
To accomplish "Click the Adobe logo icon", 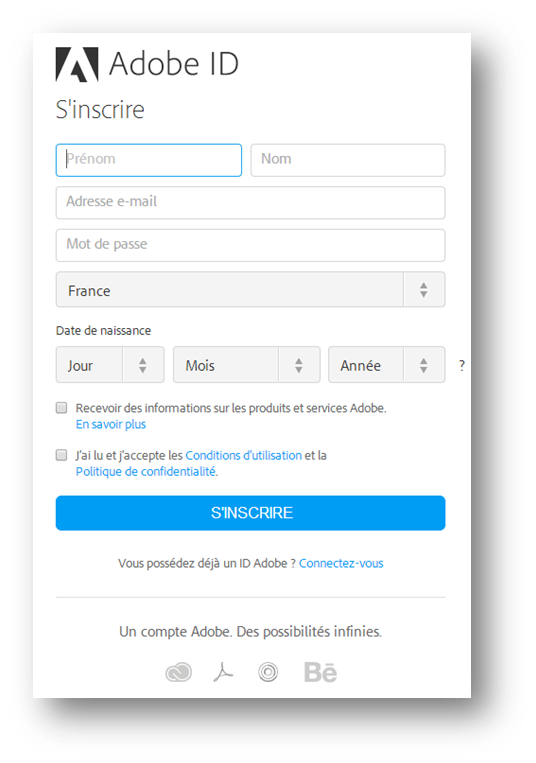I will pyautogui.click(x=77, y=64).
